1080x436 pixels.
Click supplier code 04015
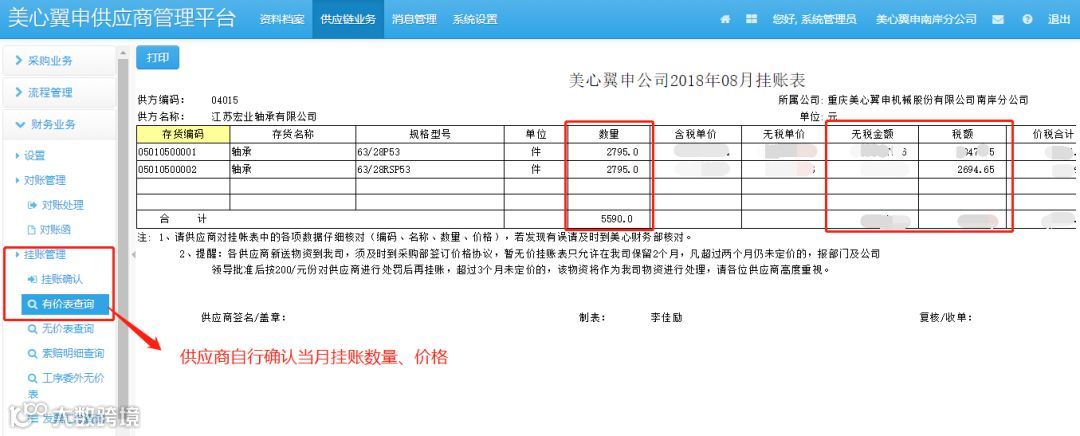[225, 101]
